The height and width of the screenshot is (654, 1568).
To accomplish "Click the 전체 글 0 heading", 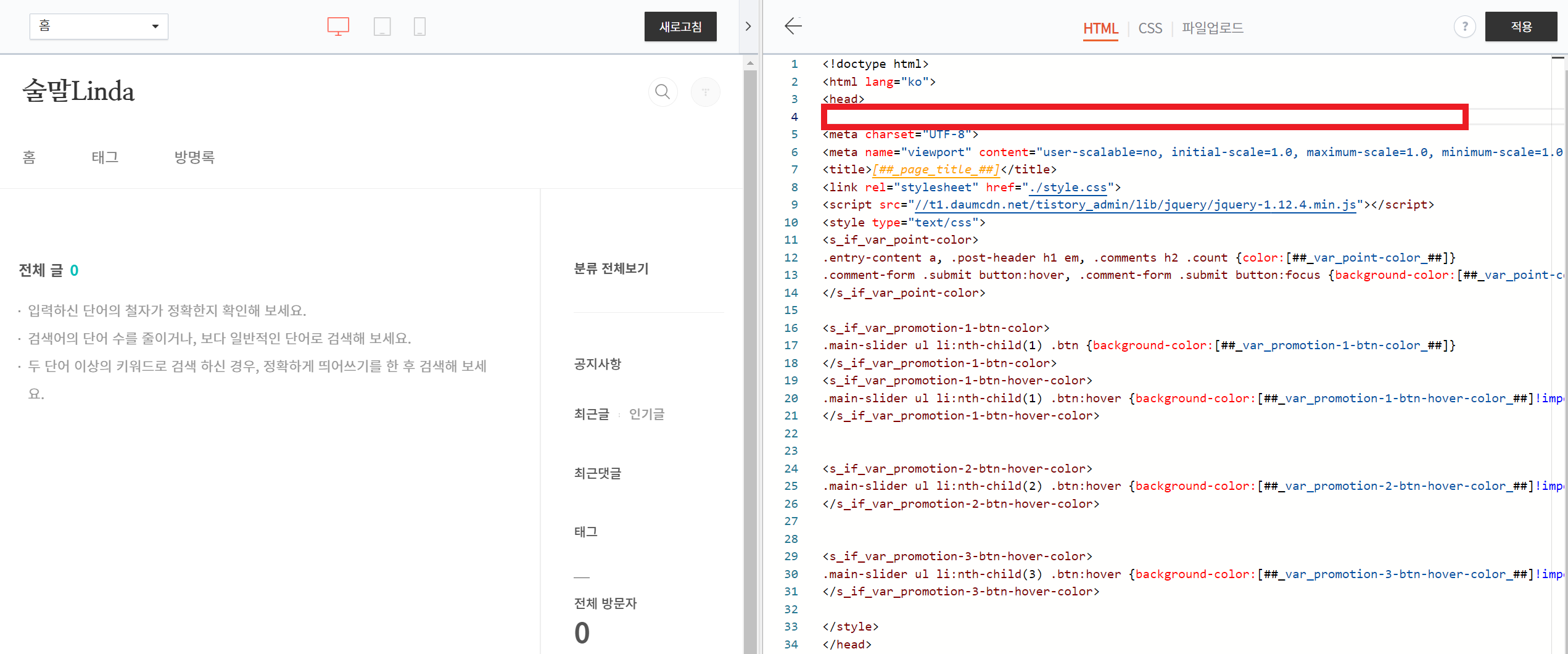I will [49, 270].
